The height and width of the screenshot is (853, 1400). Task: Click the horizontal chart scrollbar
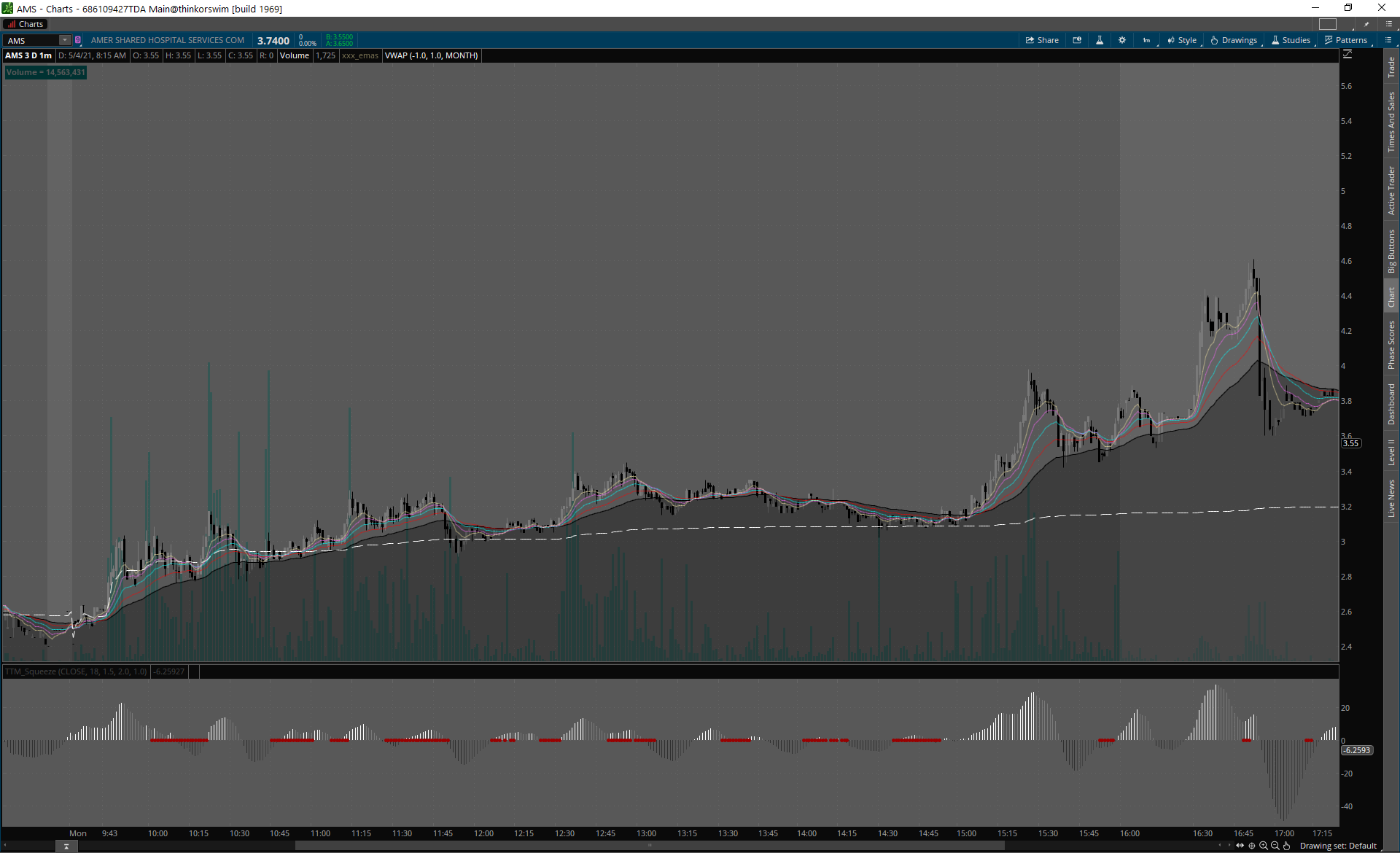[649, 846]
